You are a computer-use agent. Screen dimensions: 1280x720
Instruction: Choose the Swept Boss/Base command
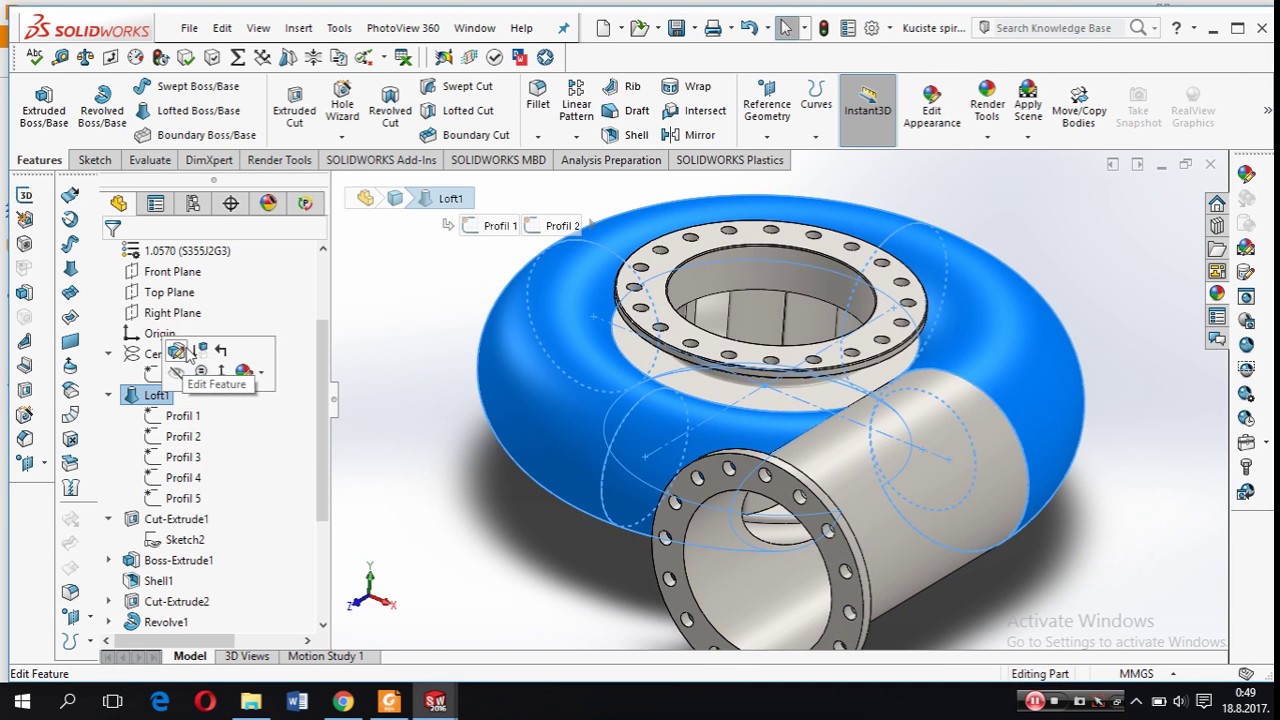[186, 87]
